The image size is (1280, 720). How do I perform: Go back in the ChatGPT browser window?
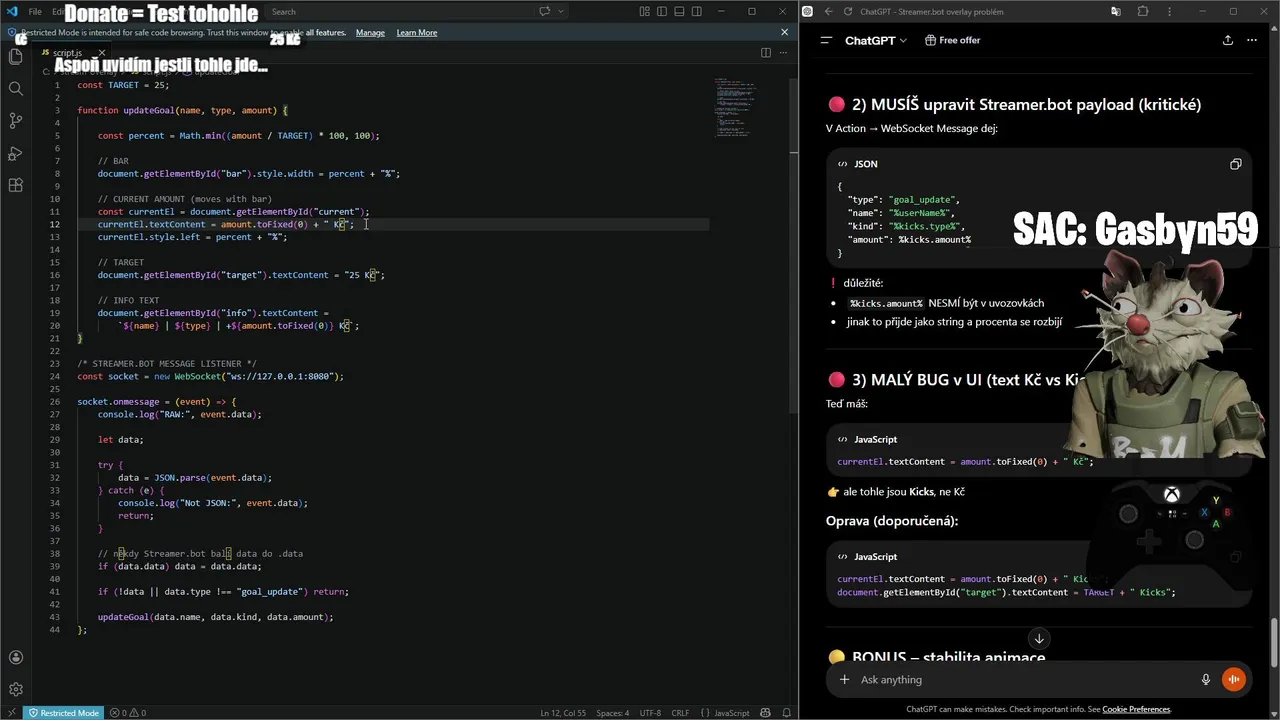(x=828, y=12)
